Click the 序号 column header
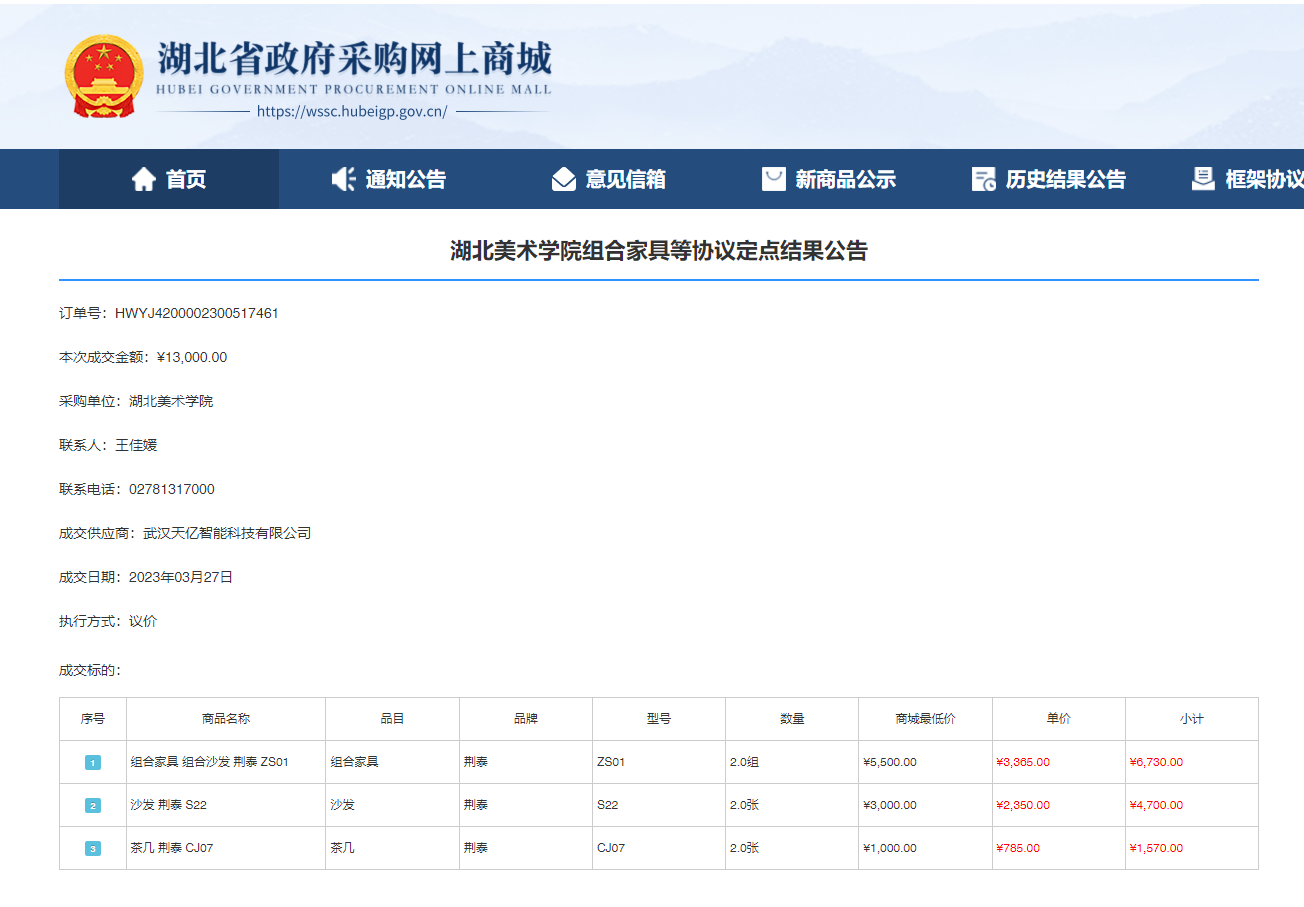This screenshot has height=907, width=1304. [x=93, y=719]
